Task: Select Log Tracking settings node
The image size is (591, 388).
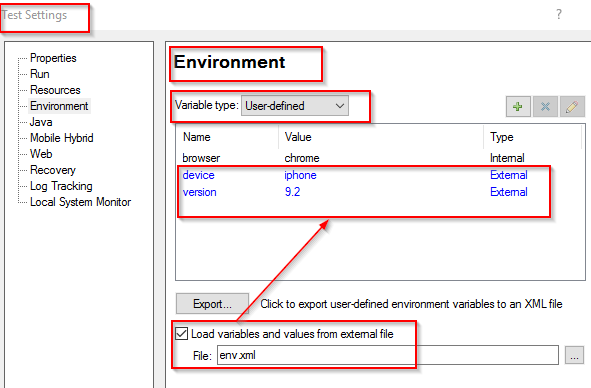Action: point(61,186)
